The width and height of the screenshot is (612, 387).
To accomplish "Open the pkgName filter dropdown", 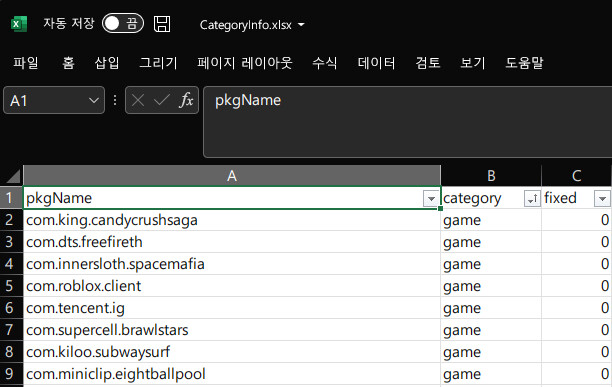I will point(431,199).
